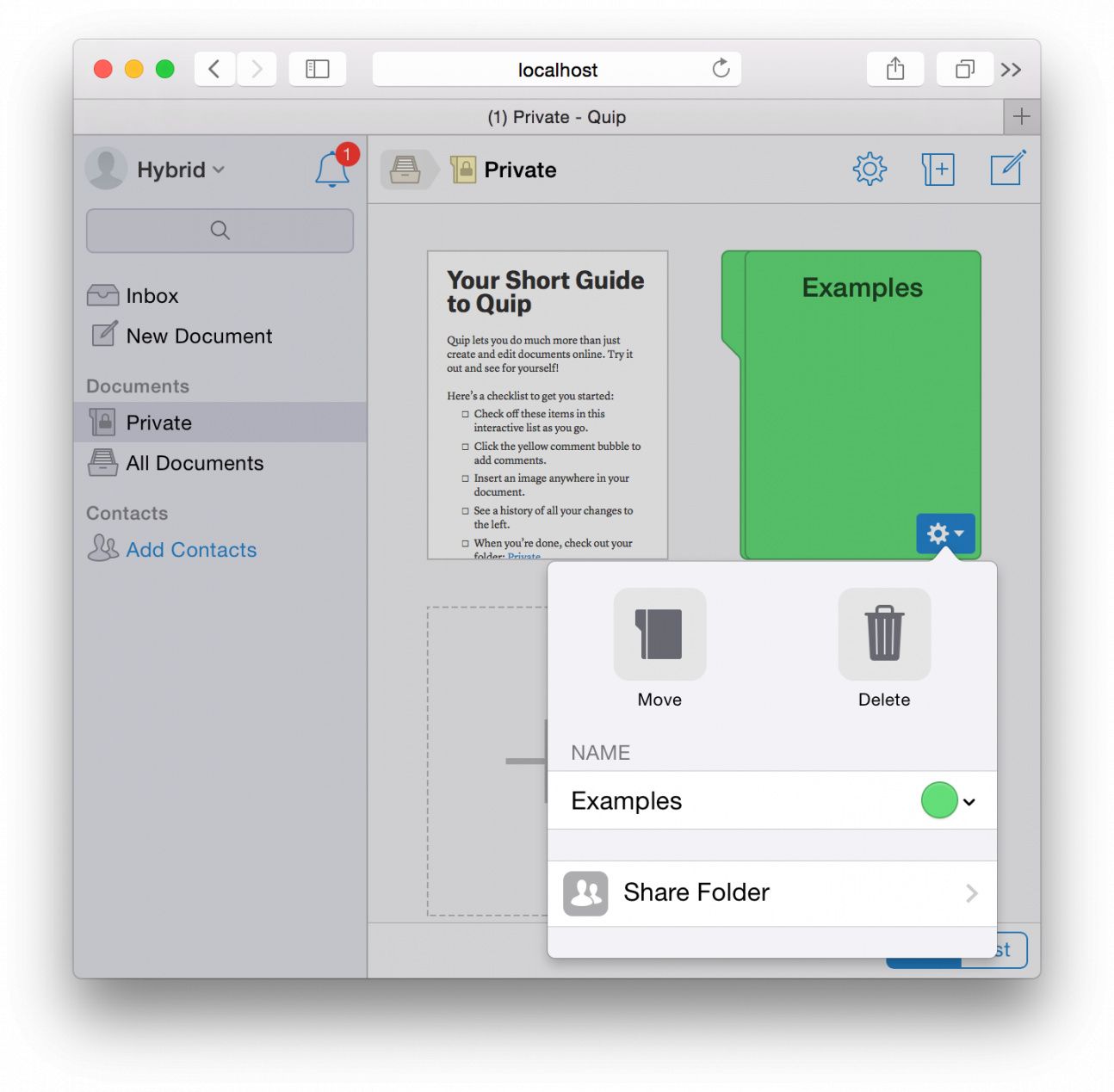Reload the localhost page
1114x1092 pixels.
coord(721,69)
